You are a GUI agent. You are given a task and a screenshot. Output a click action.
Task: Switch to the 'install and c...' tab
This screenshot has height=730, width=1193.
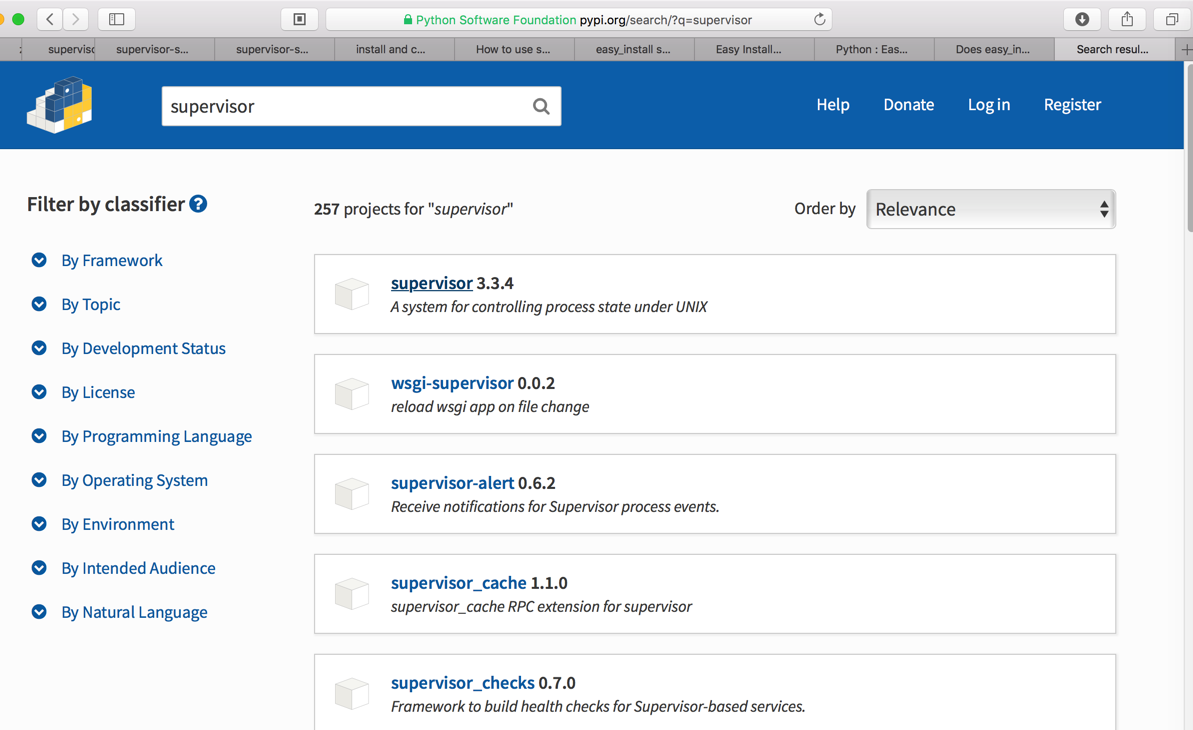click(394, 49)
